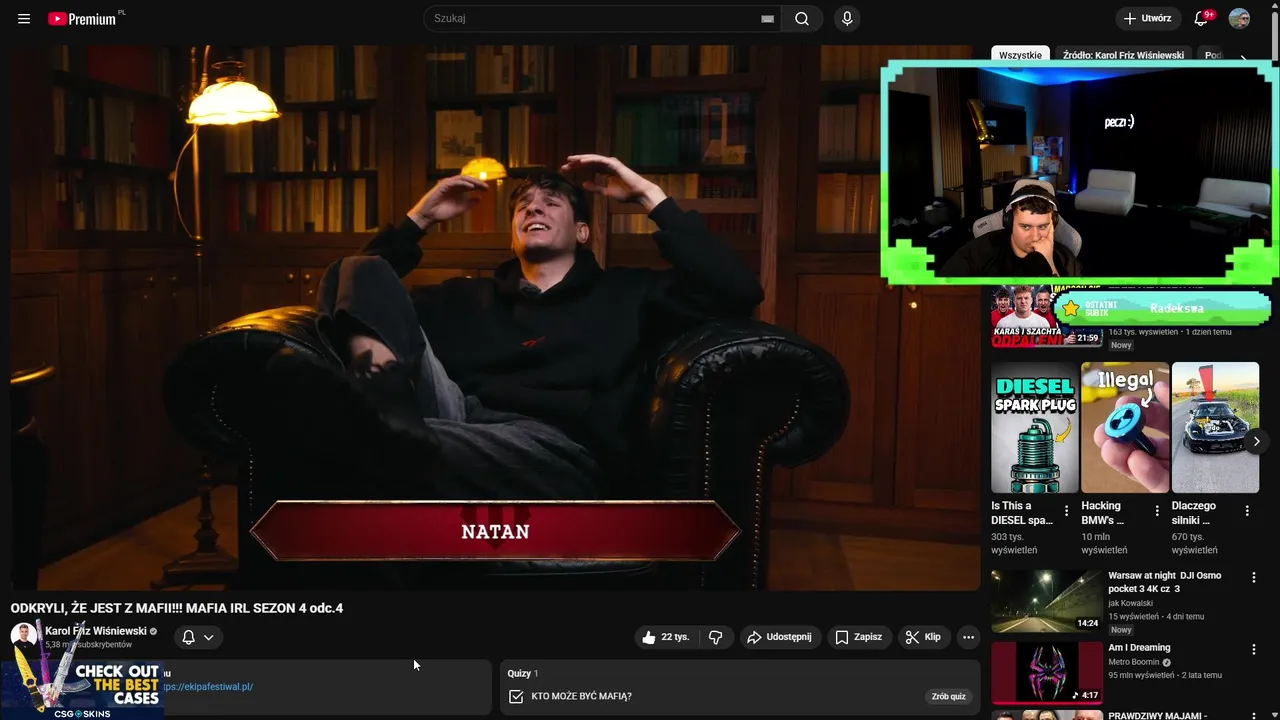Open the ekipafestiwal.pl link
The width and height of the screenshot is (1280, 720).
(208, 687)
